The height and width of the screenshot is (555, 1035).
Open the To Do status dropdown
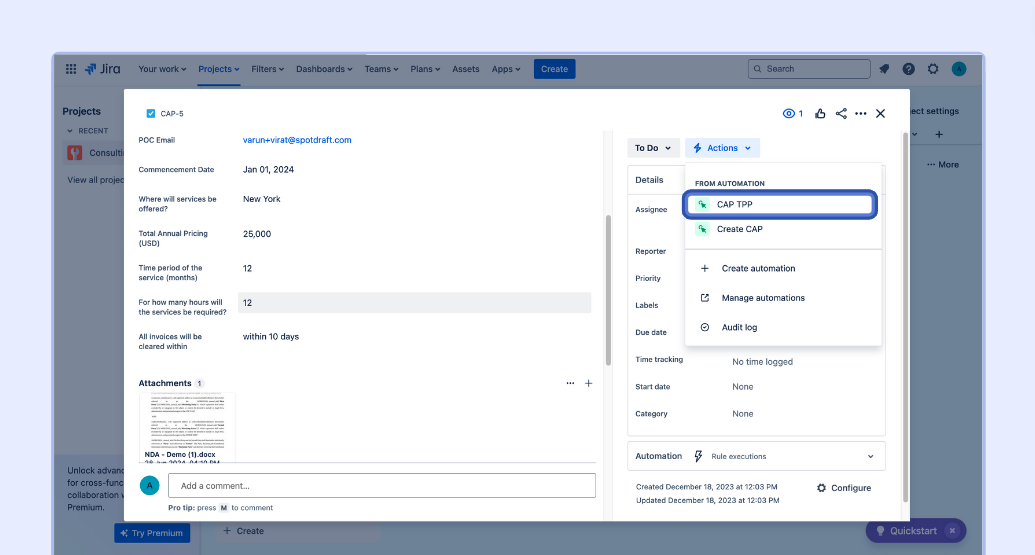click(653, 148)
